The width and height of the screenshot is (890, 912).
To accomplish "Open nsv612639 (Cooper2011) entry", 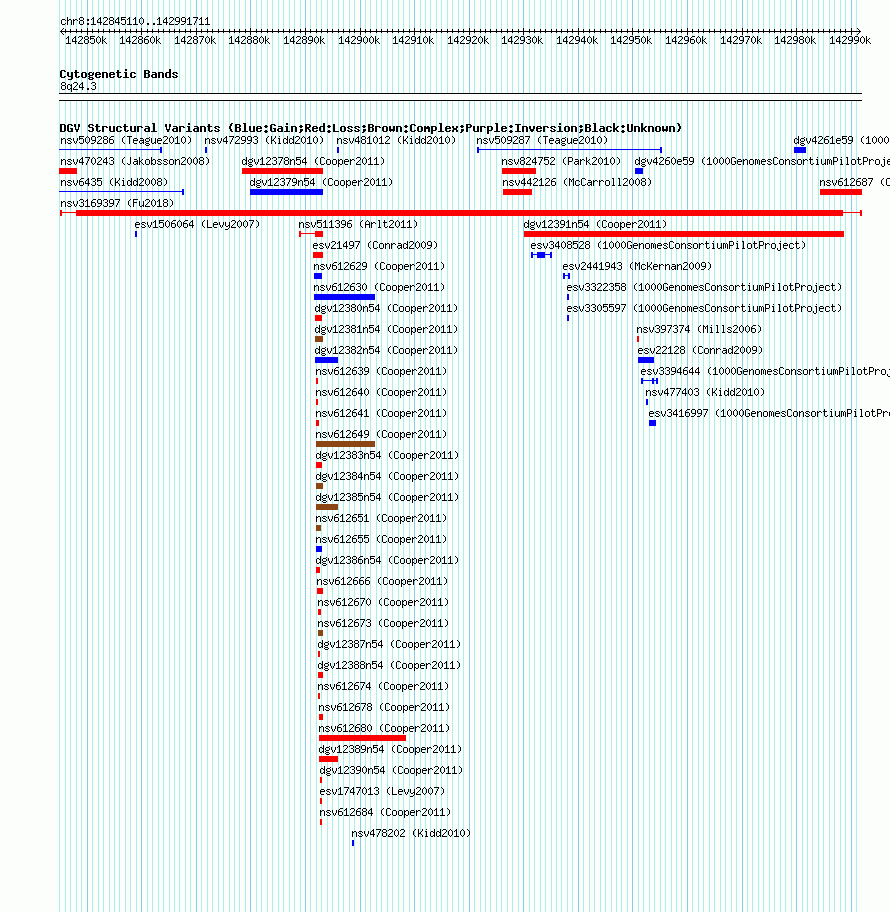I will click(381, 371).
